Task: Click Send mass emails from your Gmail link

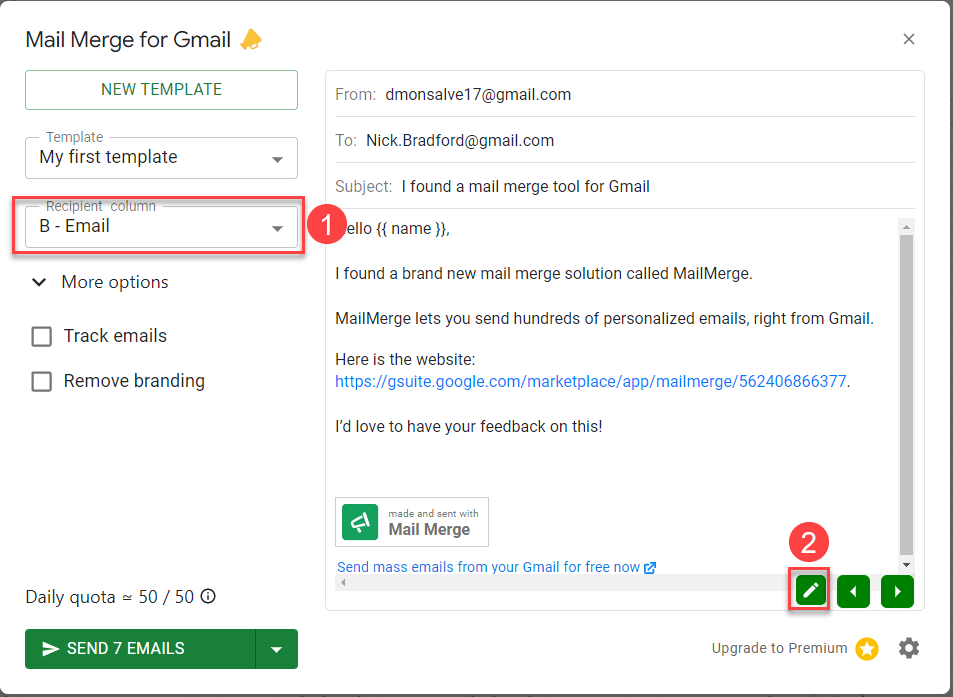Action: pyautogui.click(x=496, y=567)
